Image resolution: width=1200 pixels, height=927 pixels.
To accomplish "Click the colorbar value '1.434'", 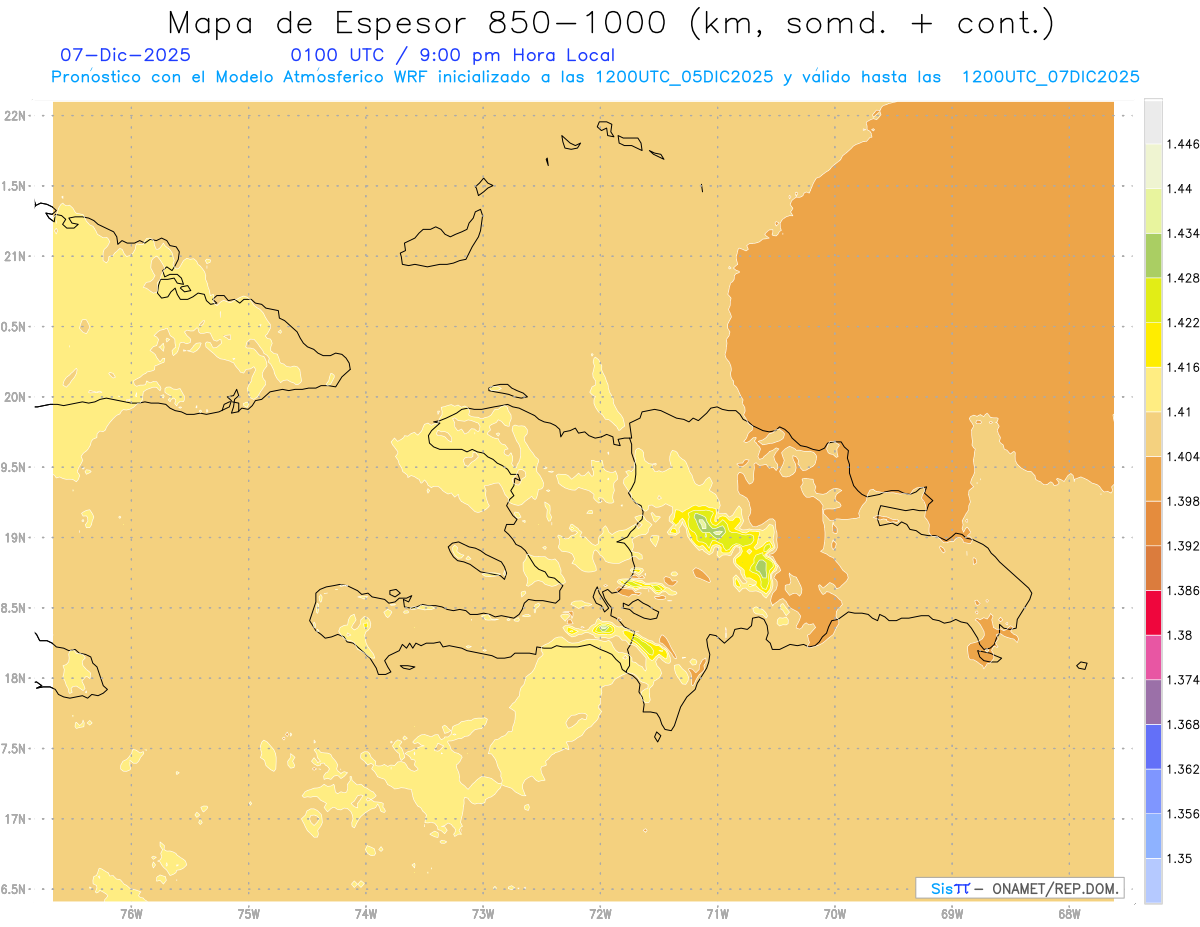I will [1183, 233].
